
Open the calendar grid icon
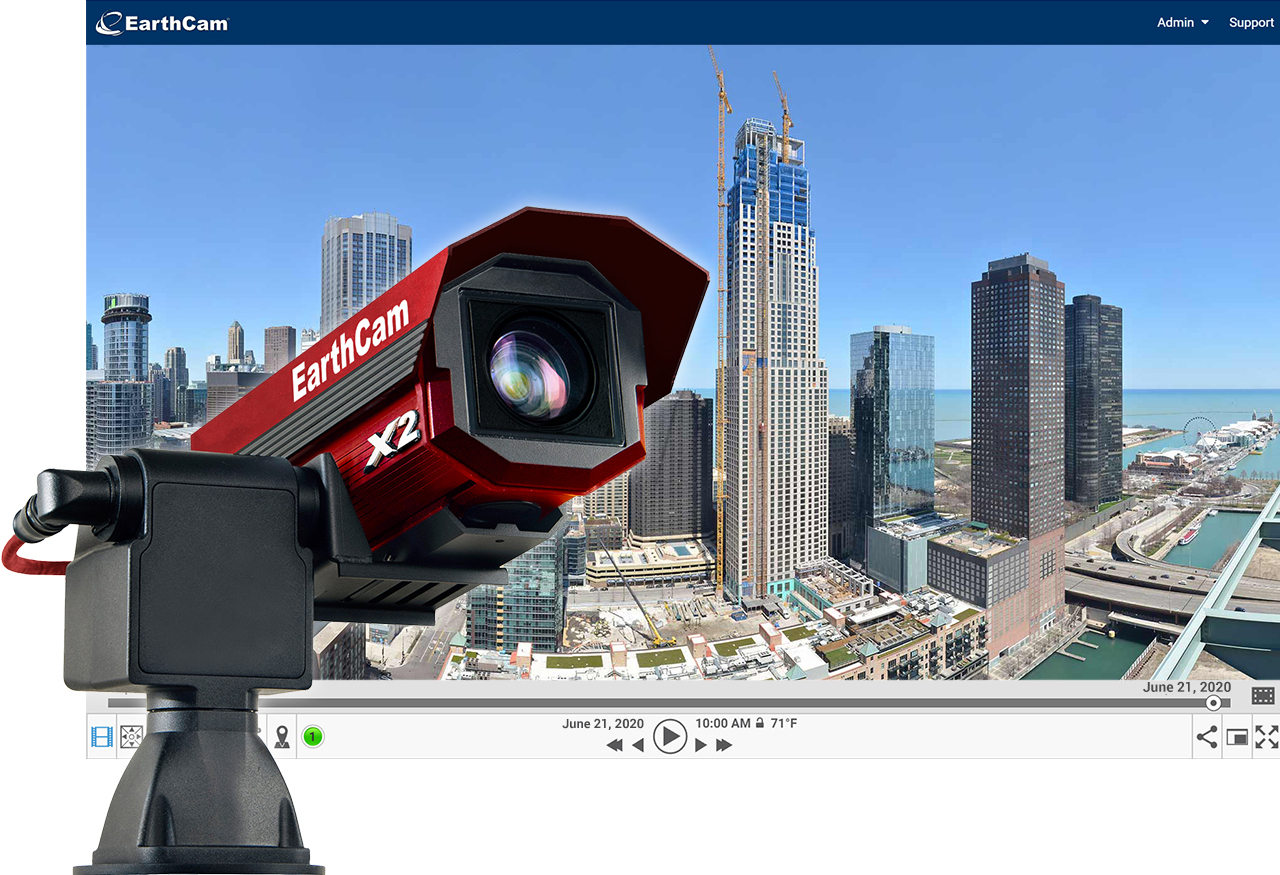(x=1263, y=695)
